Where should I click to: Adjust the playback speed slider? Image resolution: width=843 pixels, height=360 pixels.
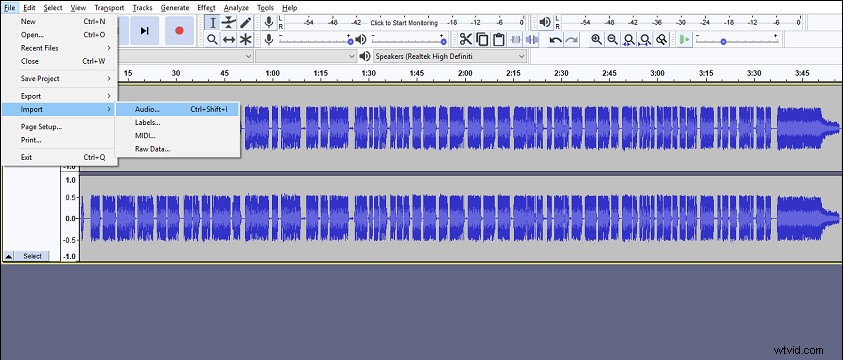click(x=737, y=40)
